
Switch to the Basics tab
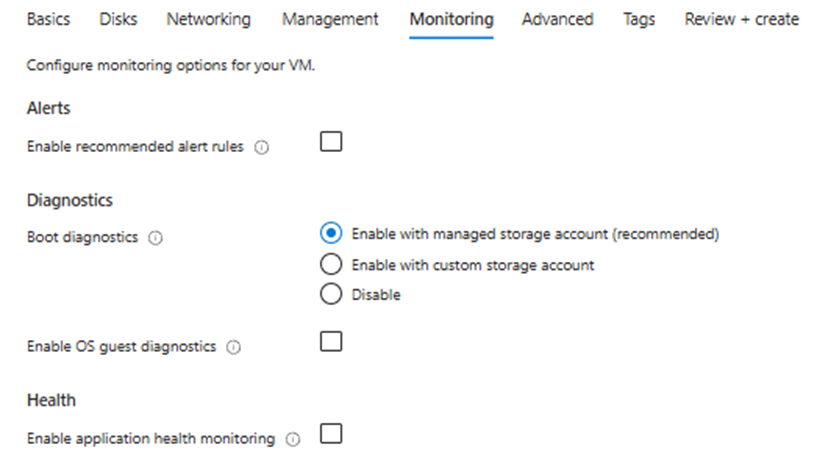(x=48, y=19)
